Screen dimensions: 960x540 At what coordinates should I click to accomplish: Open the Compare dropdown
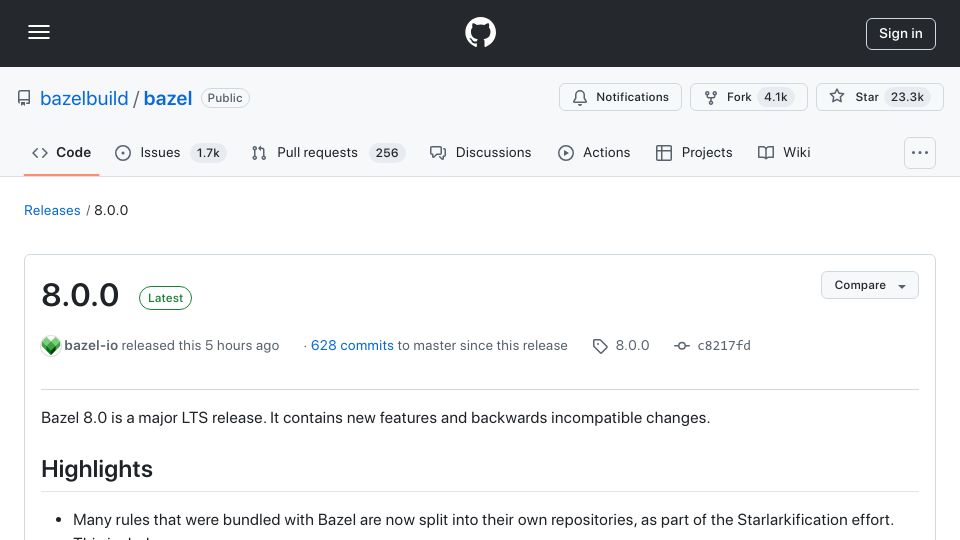click(x=869, y=285)
